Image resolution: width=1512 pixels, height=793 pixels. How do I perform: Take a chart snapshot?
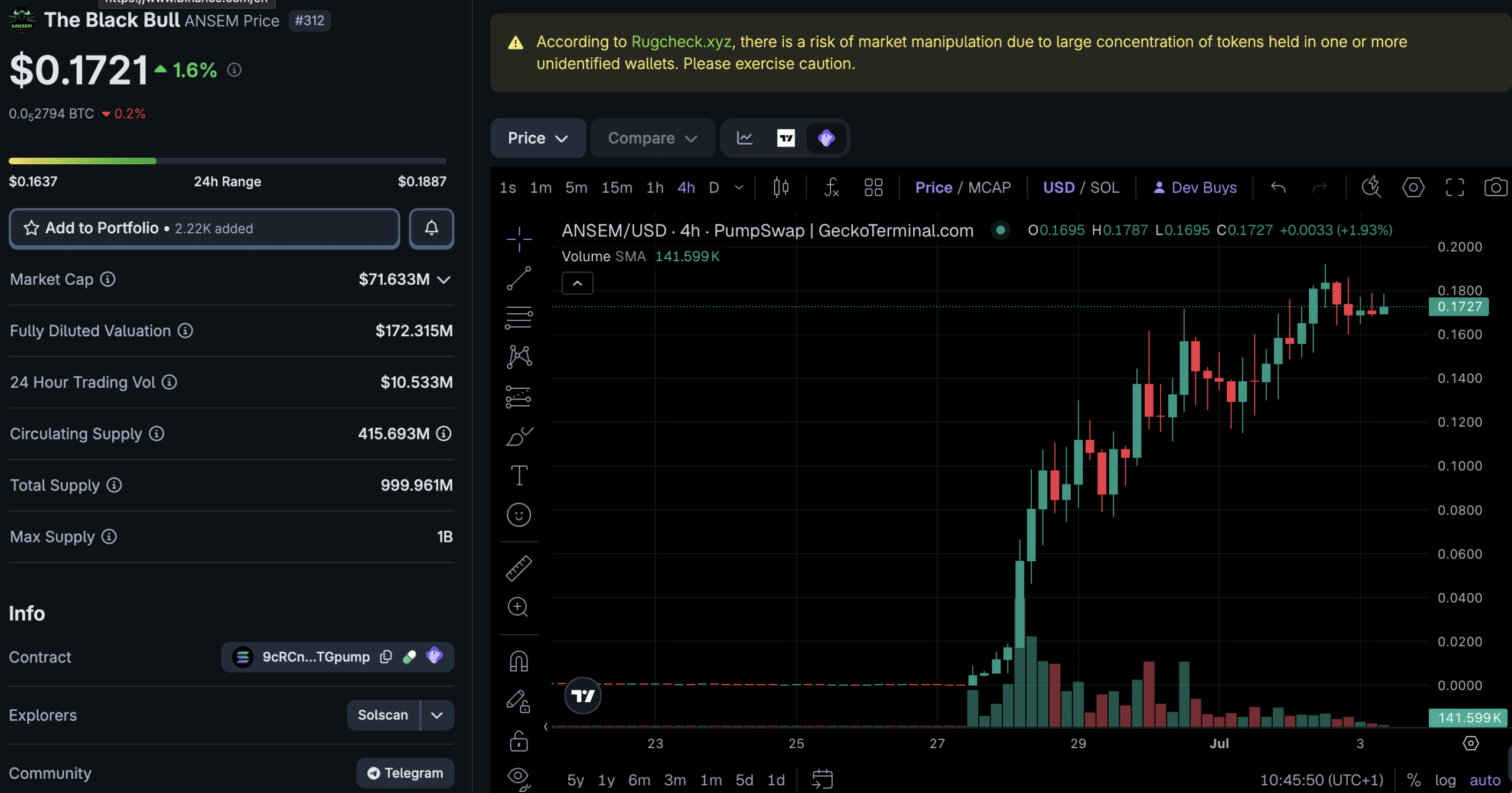(x=1495, y=187)
